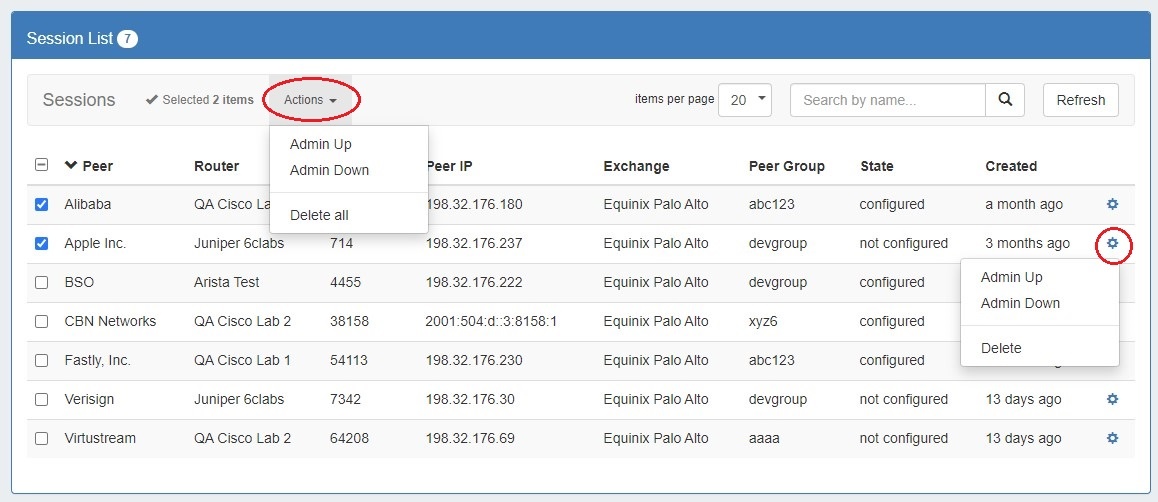Choose Admin Down in the Apple Inc. gear menu
This screenshot has height=502, width=1158.
click(1020, 303)
